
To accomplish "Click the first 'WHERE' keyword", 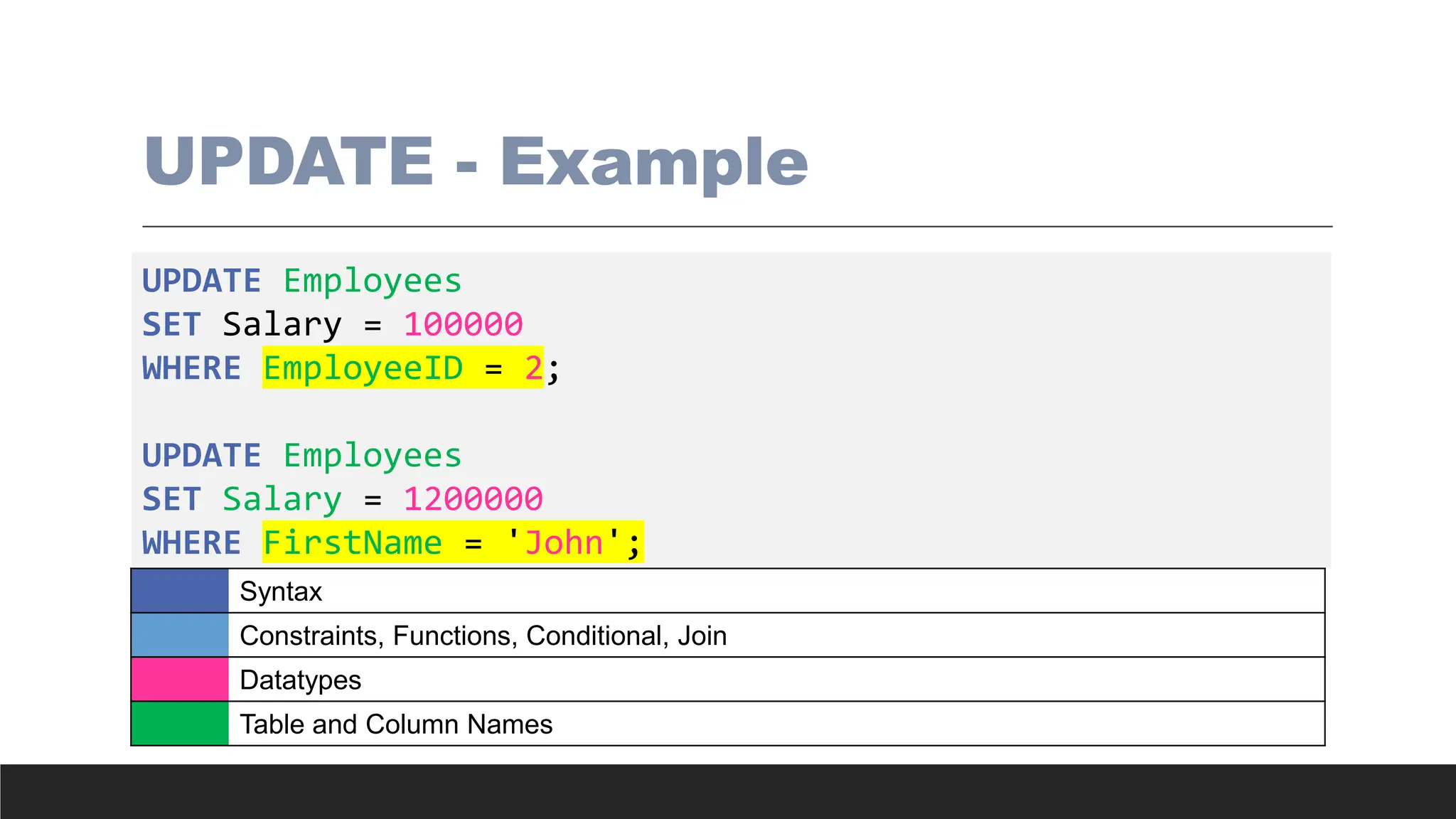I will click(192, 368).
